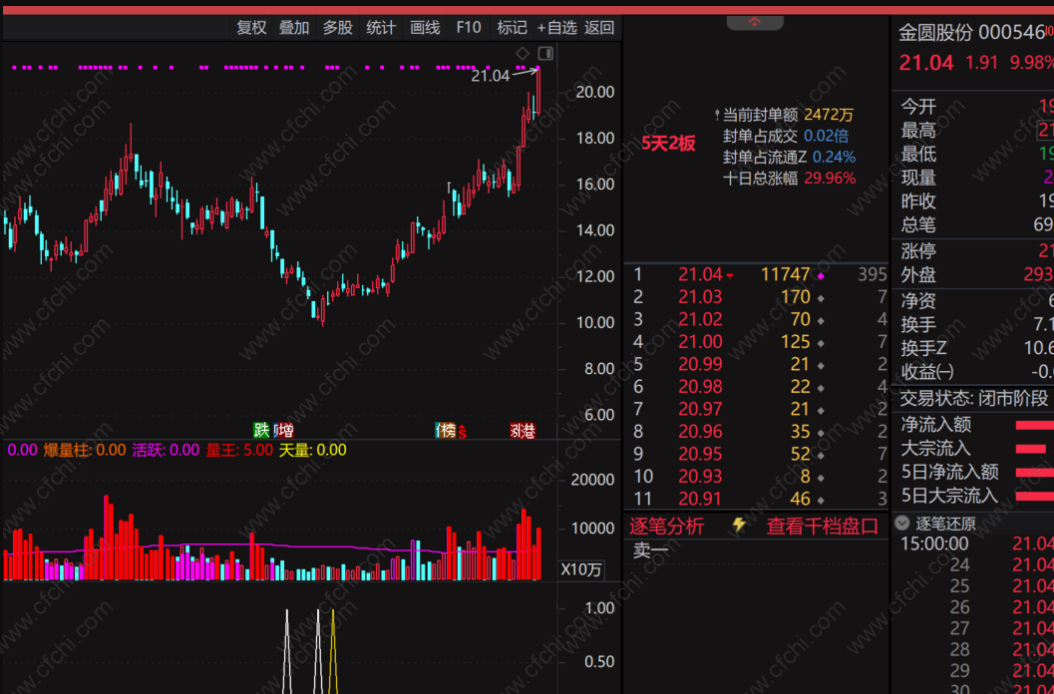The height and width of the screenshot is (694, 1054).
Task: Click the 返回 back button
Action: [599, 28]
